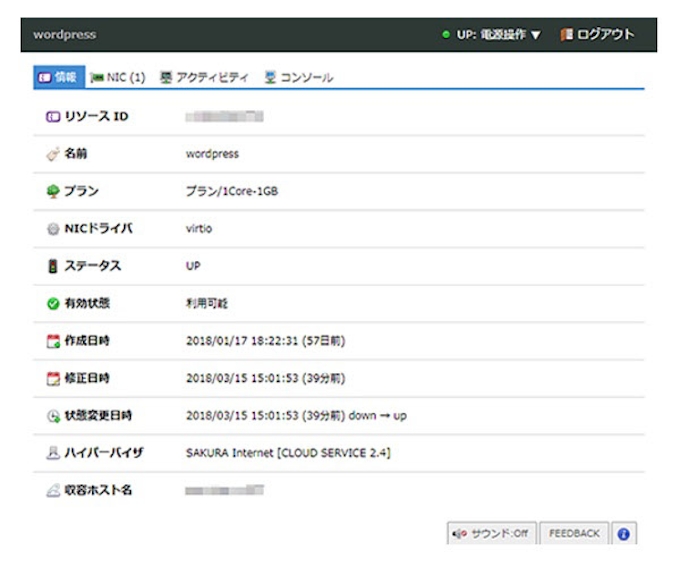Click the calendar icon beside 作成日時

(52, 341)
